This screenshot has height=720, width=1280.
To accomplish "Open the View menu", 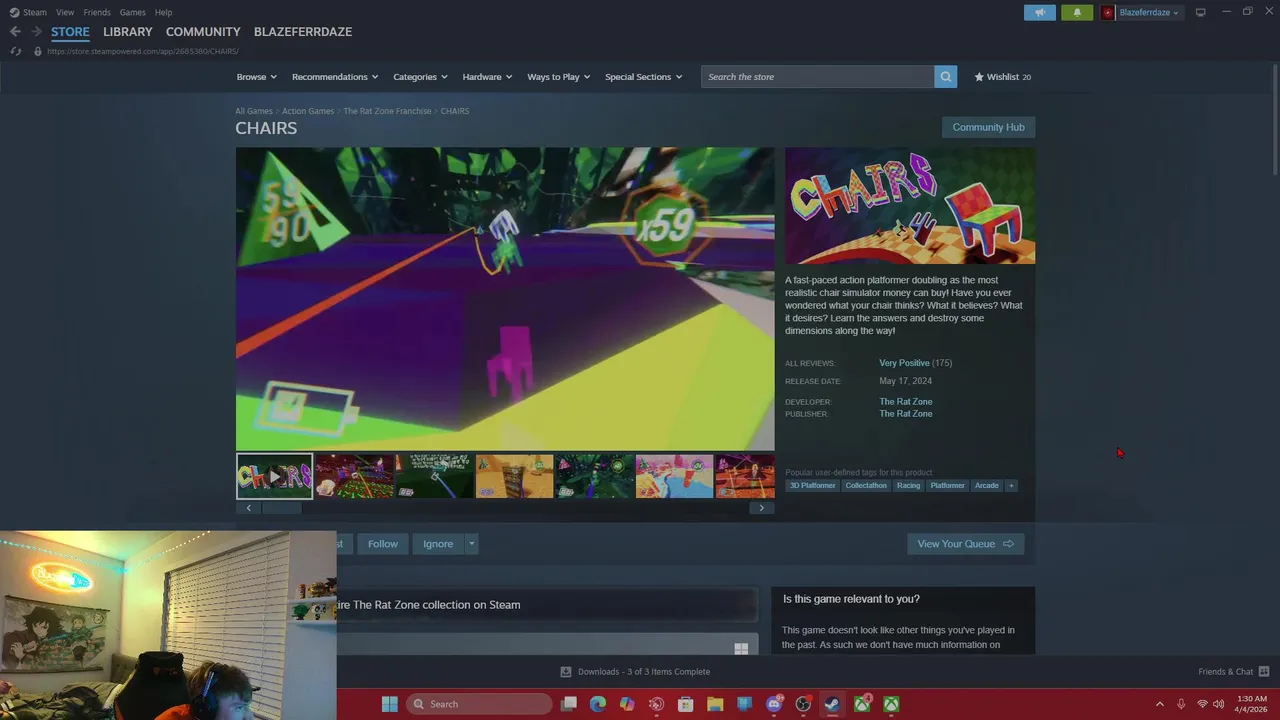I will click(x=65, y=12).
